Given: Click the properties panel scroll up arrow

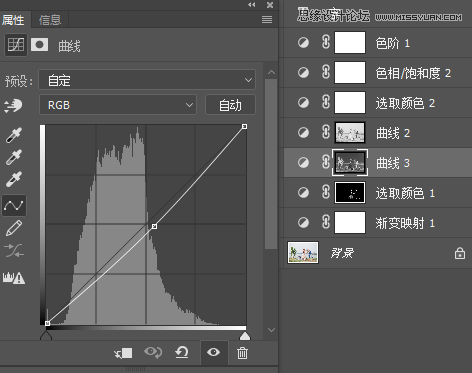Looking at the screenshot, I should click(x=271, y=72).
